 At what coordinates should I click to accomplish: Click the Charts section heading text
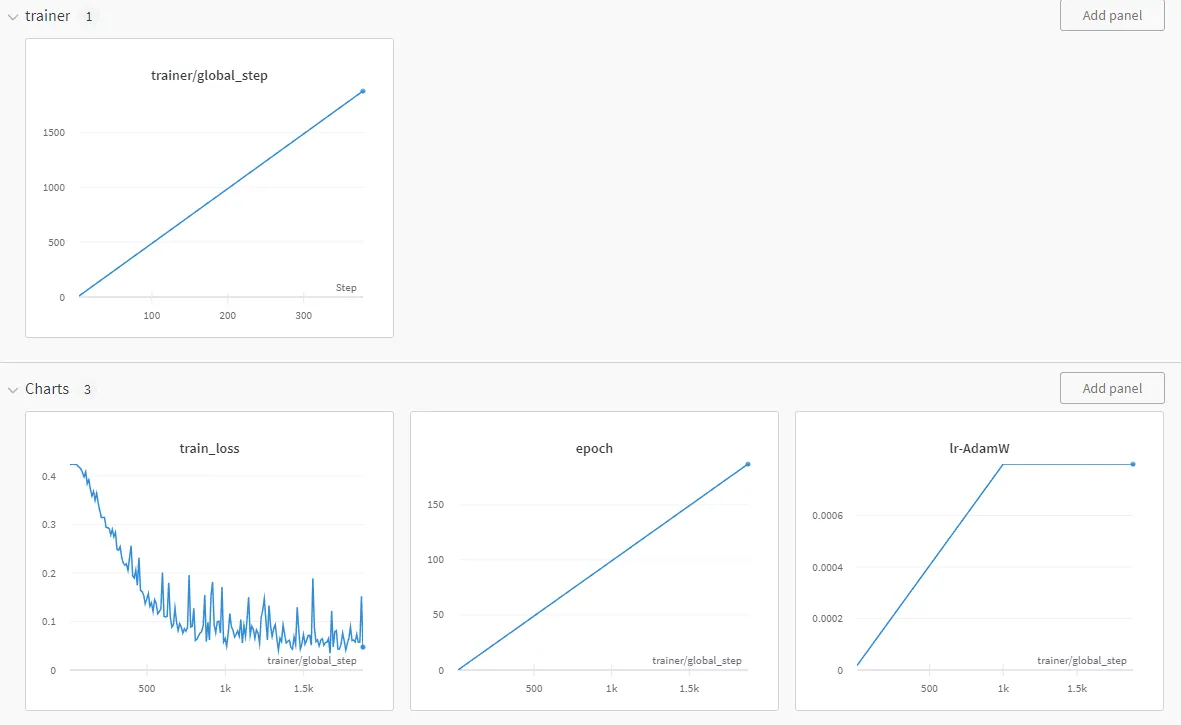coord(47,388)
